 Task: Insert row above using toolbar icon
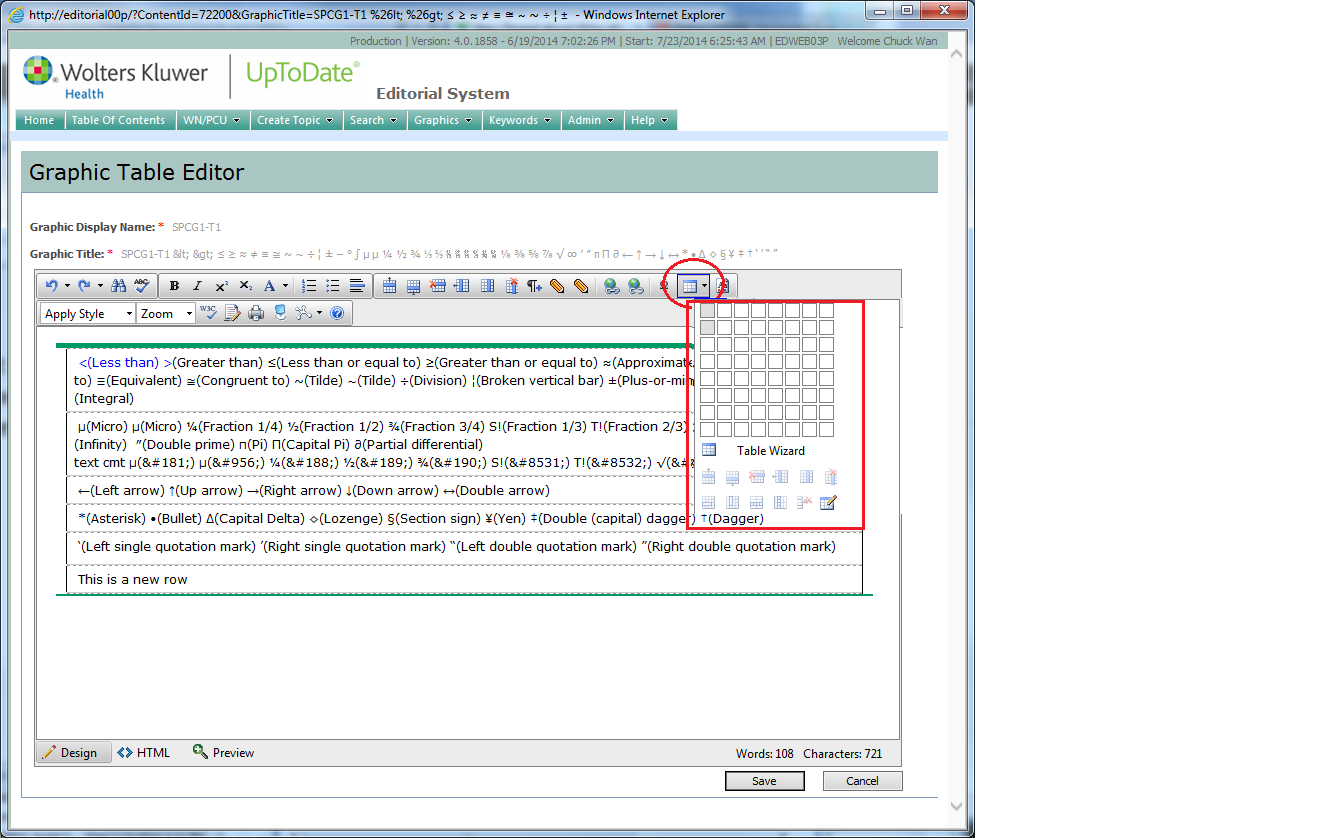pos(390,287)
